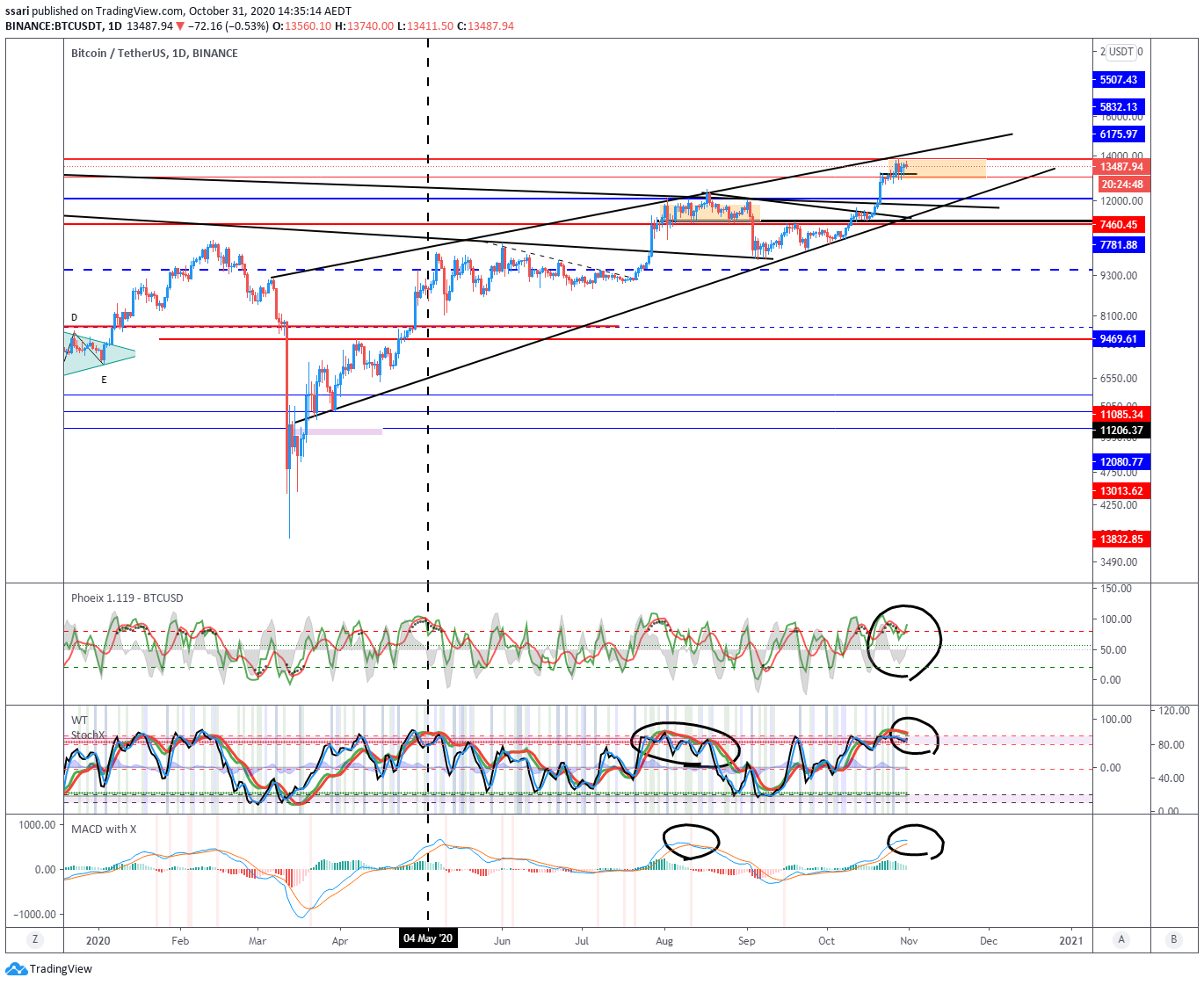This screenshot has width=1204, height=985.
Task: Click the 2021 label on time axis
Action: [x=1071, y=940]
